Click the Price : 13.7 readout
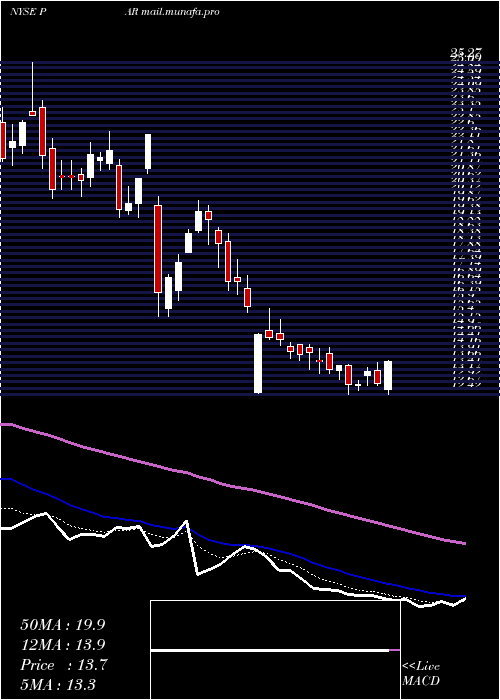 coord(63,665)
